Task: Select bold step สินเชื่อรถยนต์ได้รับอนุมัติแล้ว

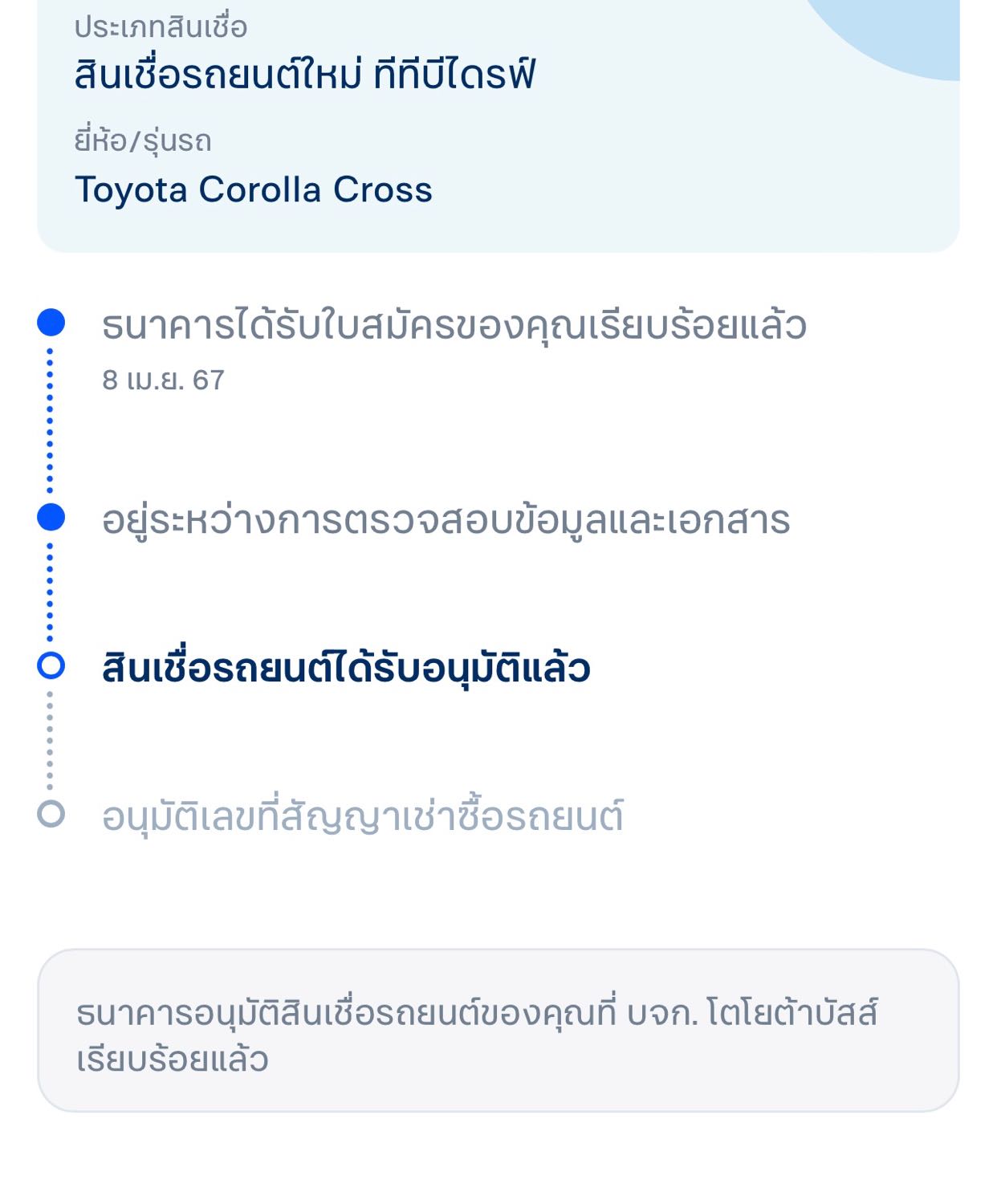Action: point(346,668)
